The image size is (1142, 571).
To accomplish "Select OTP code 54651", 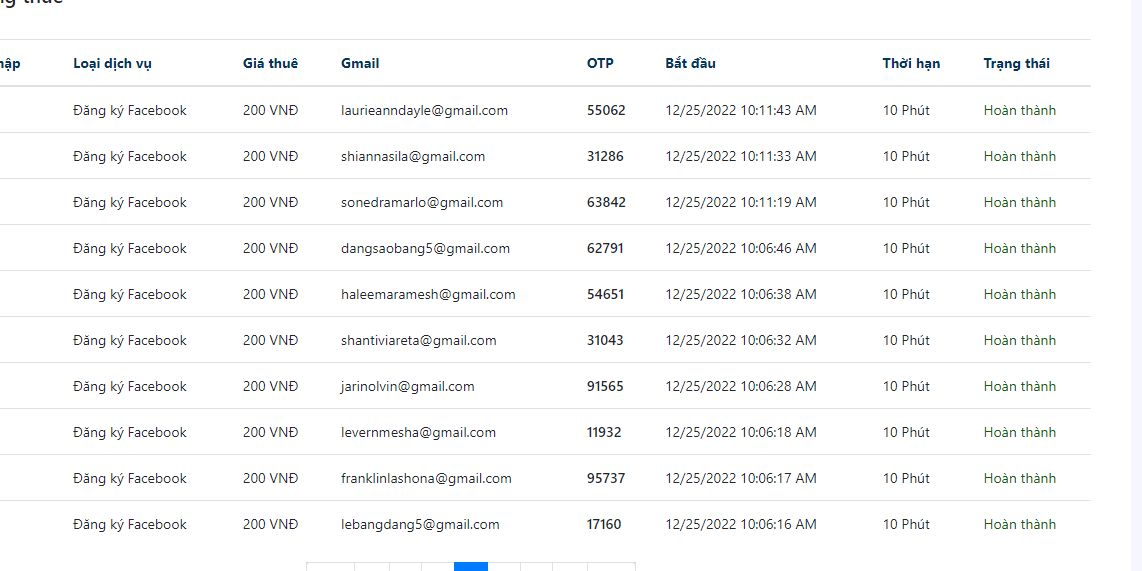I will [x=605, y=294].
